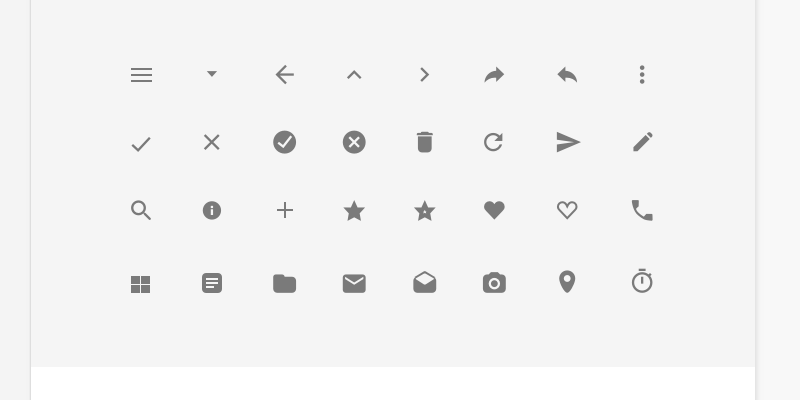
Task: Click the small dropdown triangle arrow
Action: [x=212, y=74]
